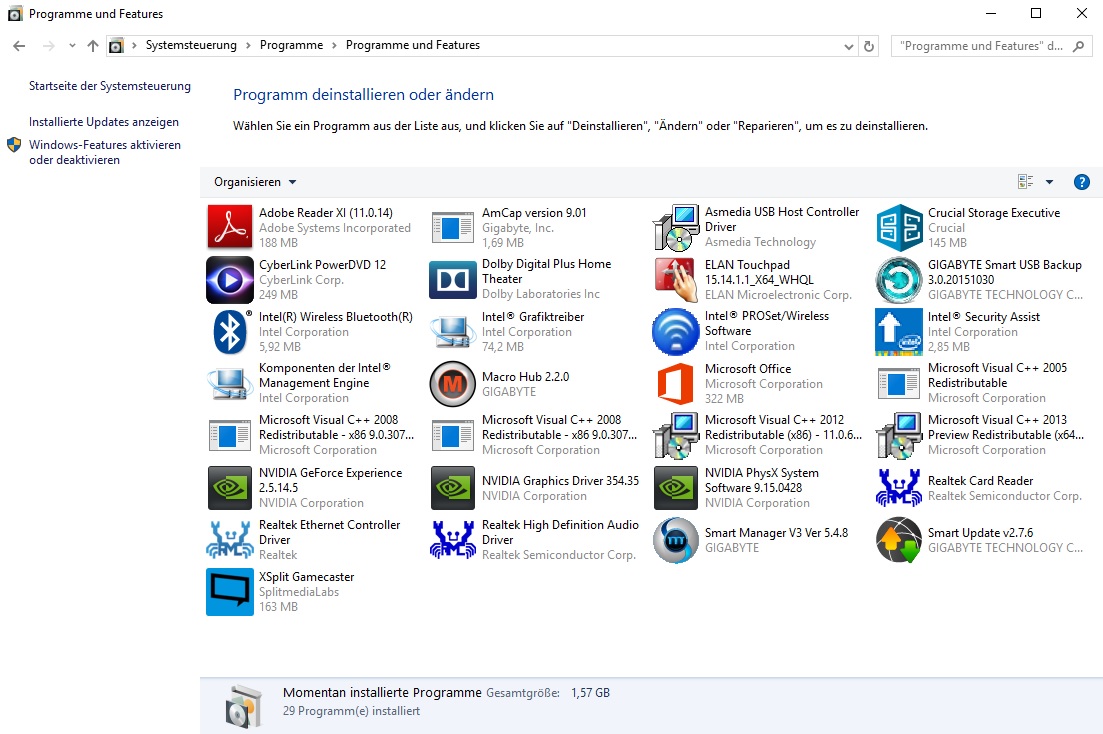
Task: Click the Smart Update v2.7.6 icon
Action: [x=899, y=540]
